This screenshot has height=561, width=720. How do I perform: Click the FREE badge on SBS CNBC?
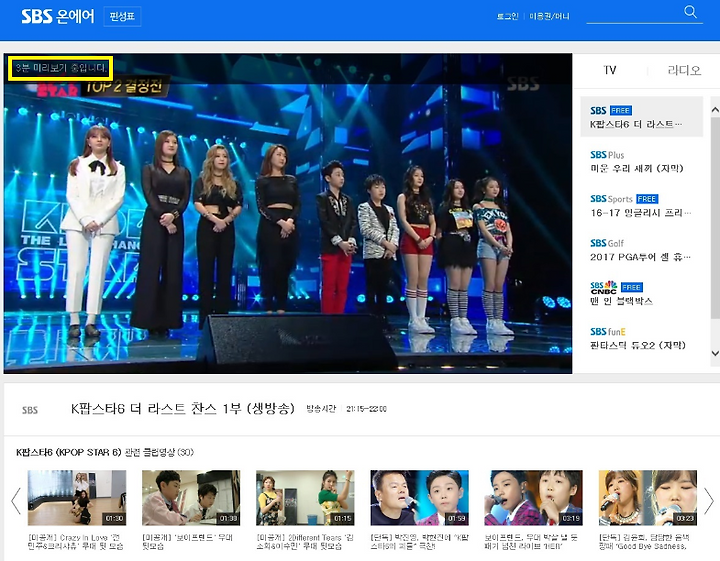631,287
